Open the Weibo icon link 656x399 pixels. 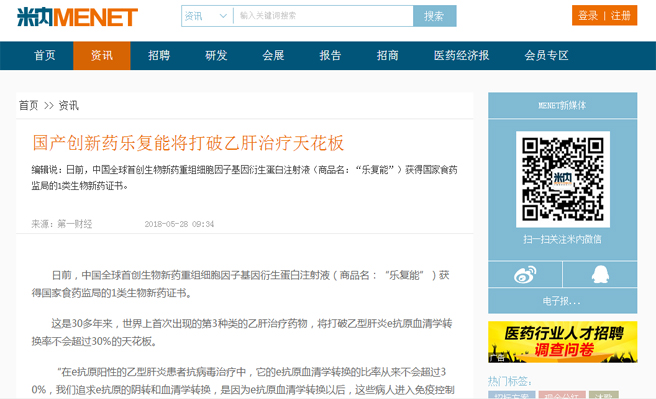pyautogui.click(x=525, y=274)
